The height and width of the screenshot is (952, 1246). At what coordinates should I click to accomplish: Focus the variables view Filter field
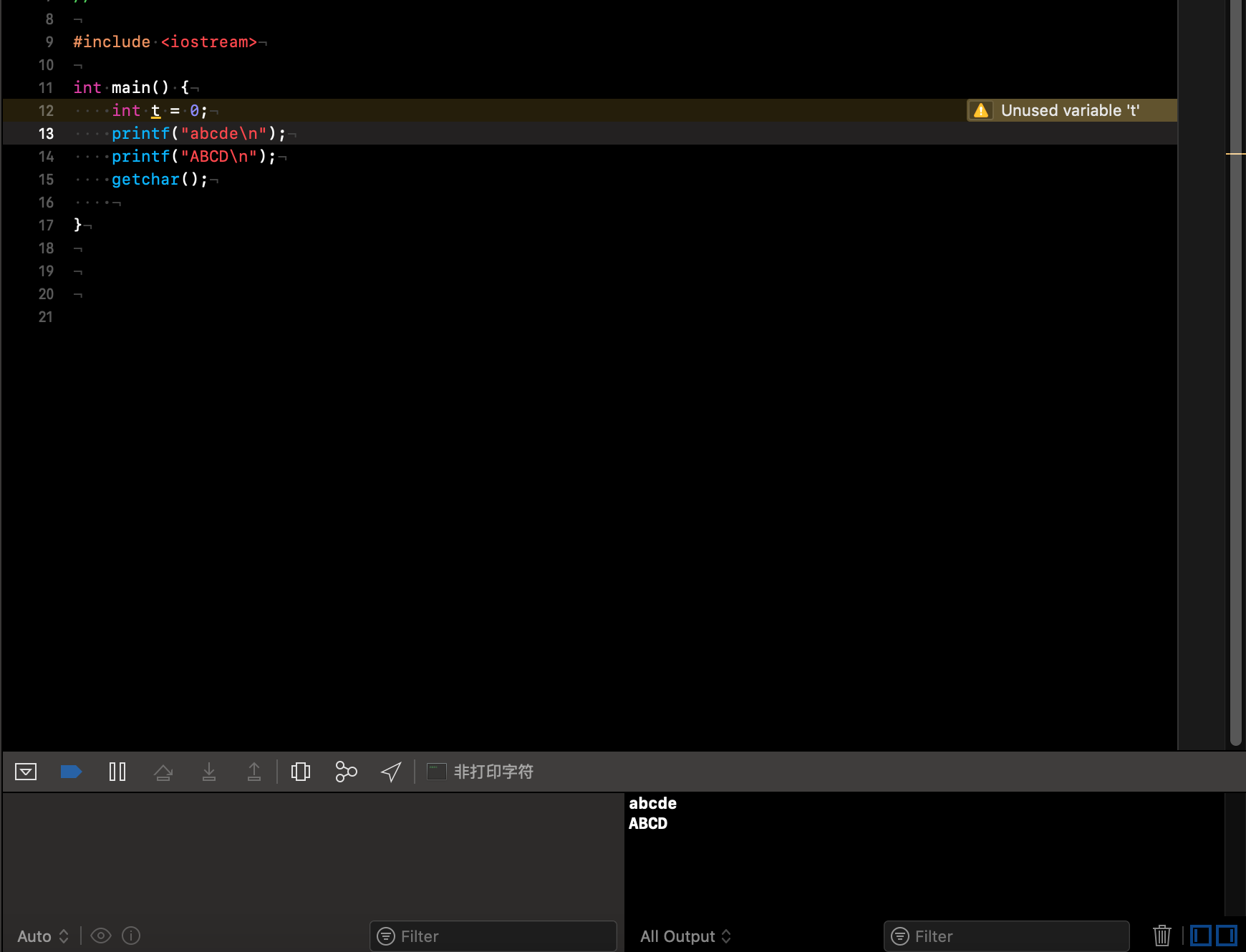click(493, 936)
